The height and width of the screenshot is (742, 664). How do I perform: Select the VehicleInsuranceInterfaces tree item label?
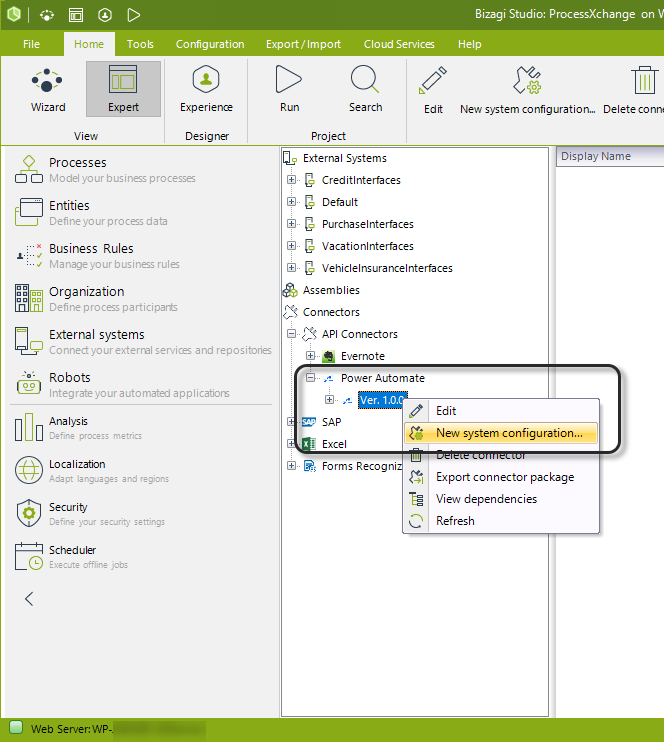(387, 268)
